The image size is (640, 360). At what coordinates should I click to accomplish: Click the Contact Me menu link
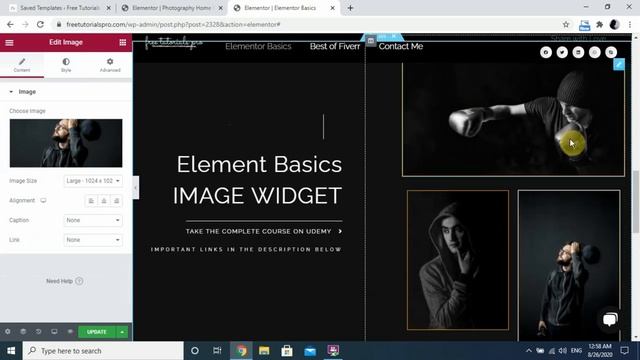400,47
